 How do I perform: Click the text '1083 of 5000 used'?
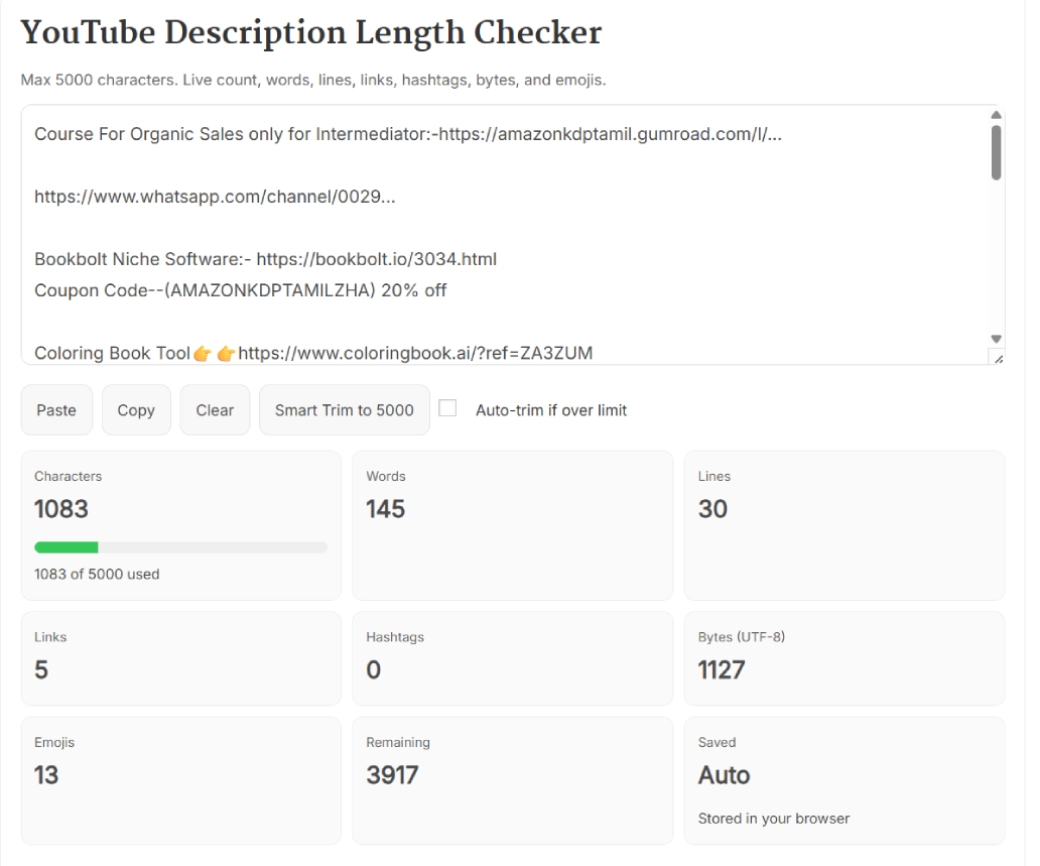97,574
